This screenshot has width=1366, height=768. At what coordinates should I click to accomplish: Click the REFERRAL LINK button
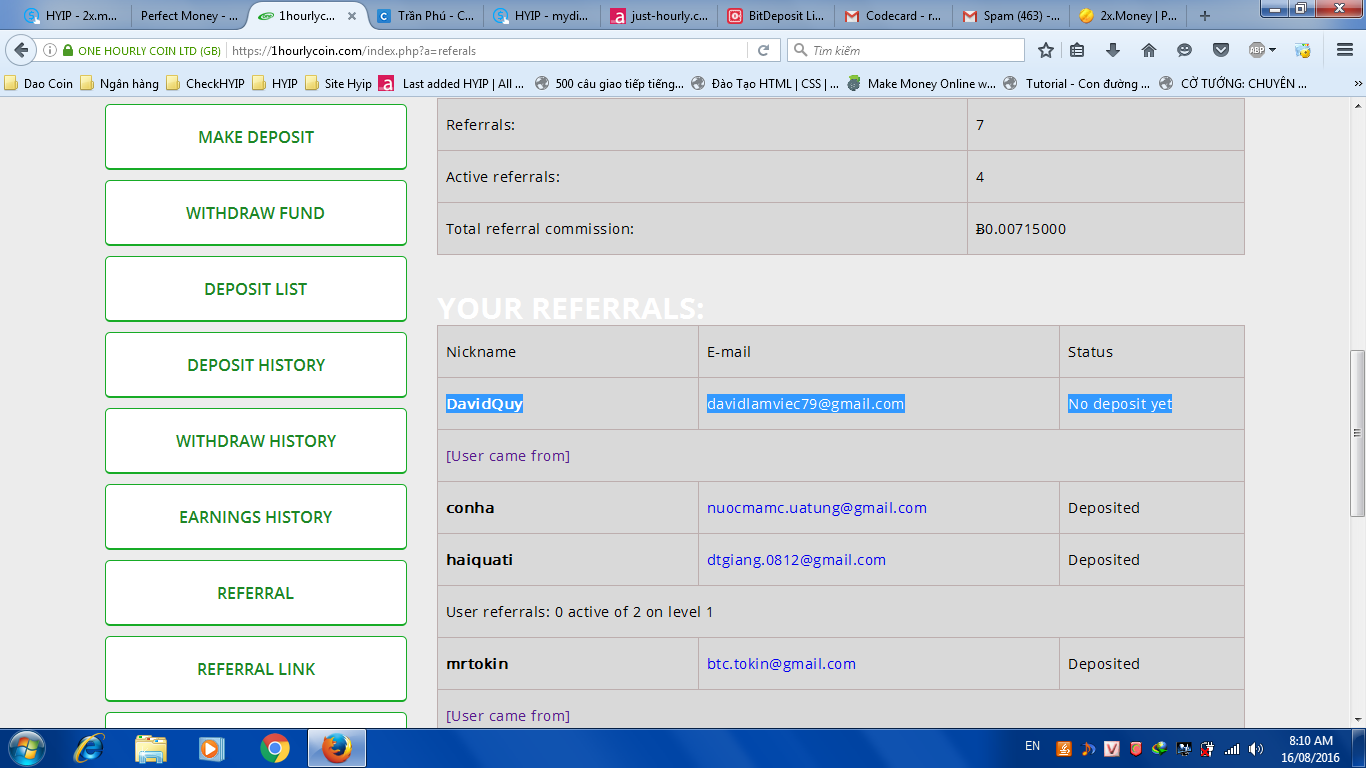coord(256,669)
